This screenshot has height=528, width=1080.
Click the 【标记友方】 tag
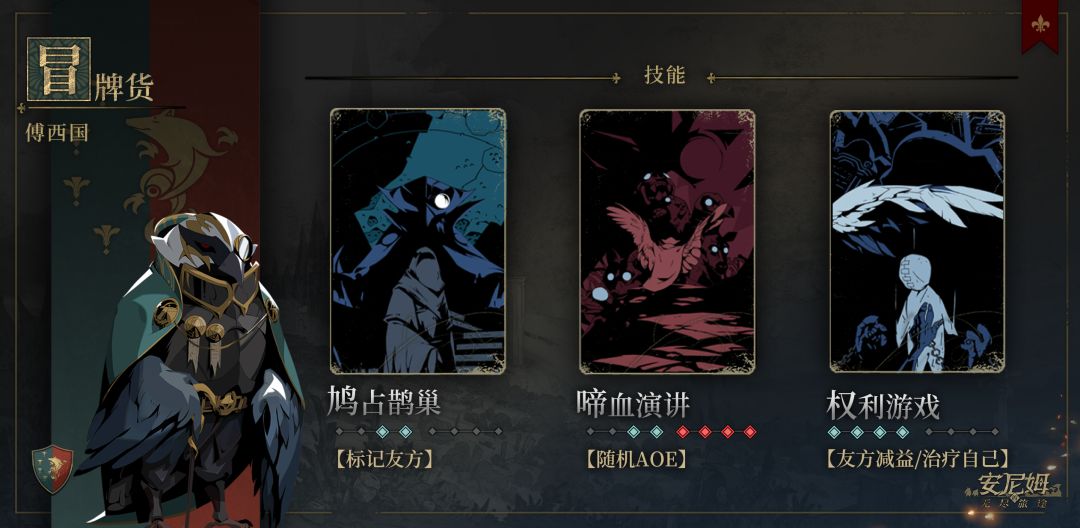pos(384,459)
